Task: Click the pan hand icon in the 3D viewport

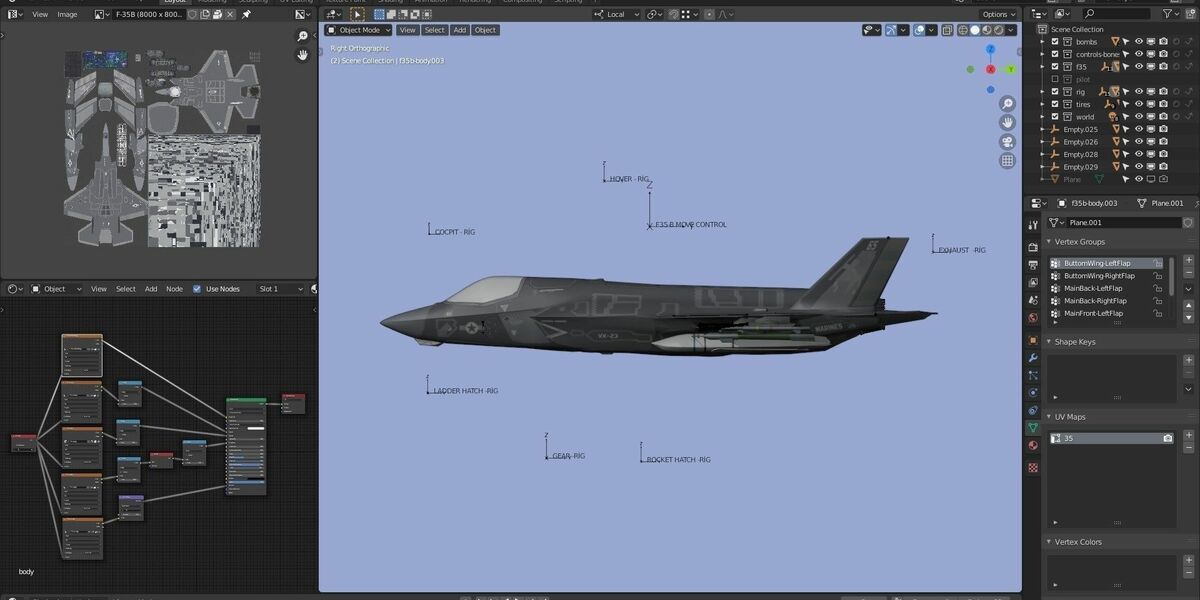Action: pos(1007,123)
